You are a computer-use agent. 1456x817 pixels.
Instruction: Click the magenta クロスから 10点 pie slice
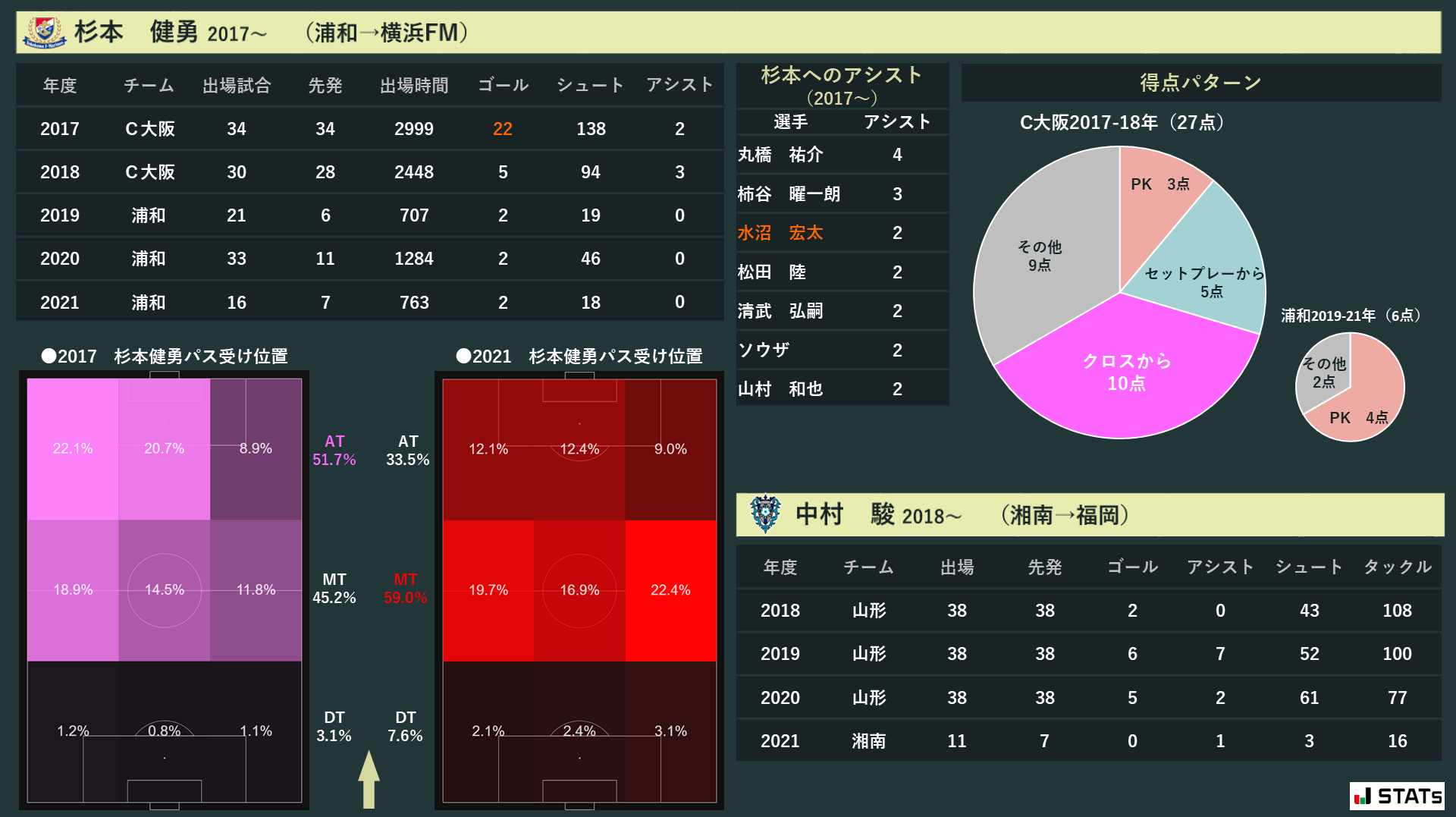click(x=1127, y=372)
